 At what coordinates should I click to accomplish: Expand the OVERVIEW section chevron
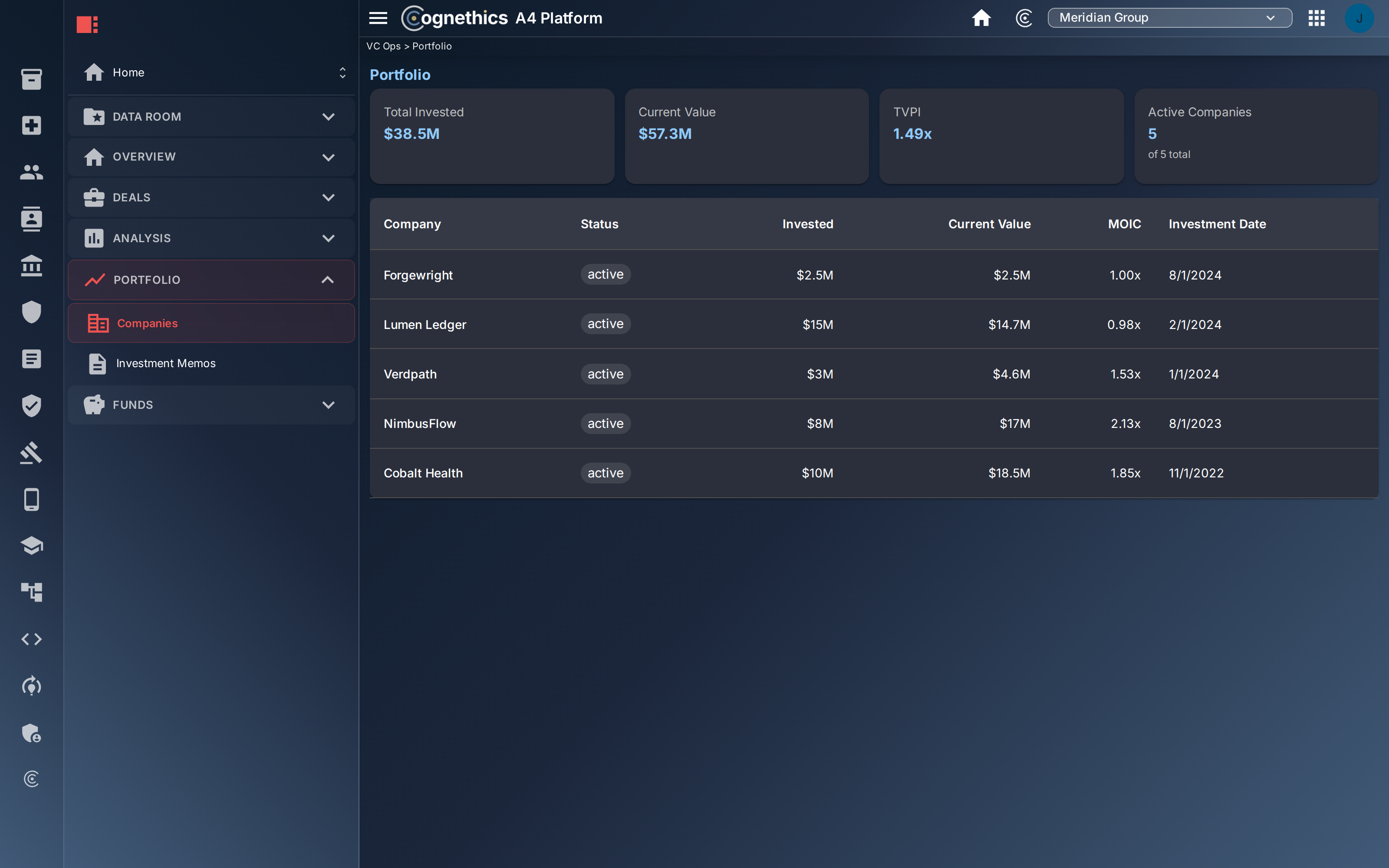(x=328, y=157)
